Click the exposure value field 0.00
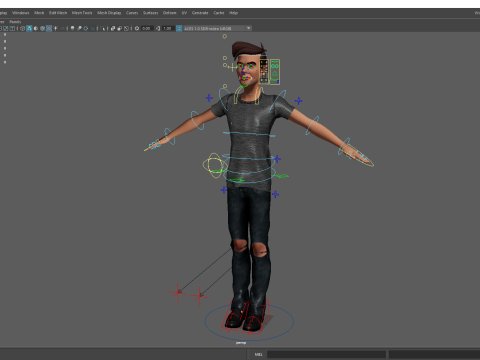This screenshot has width=480, height=360. 147,28
